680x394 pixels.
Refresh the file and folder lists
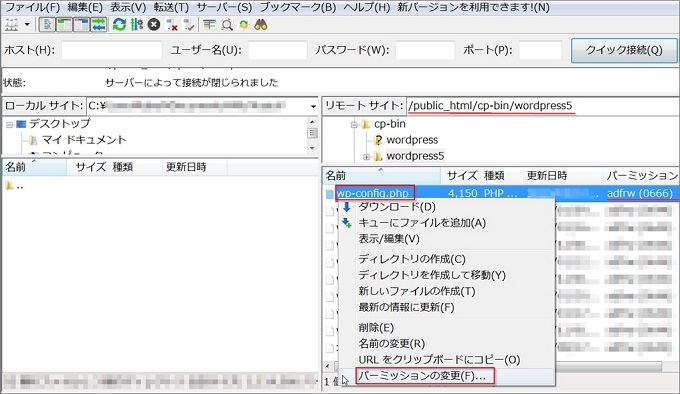119,25
